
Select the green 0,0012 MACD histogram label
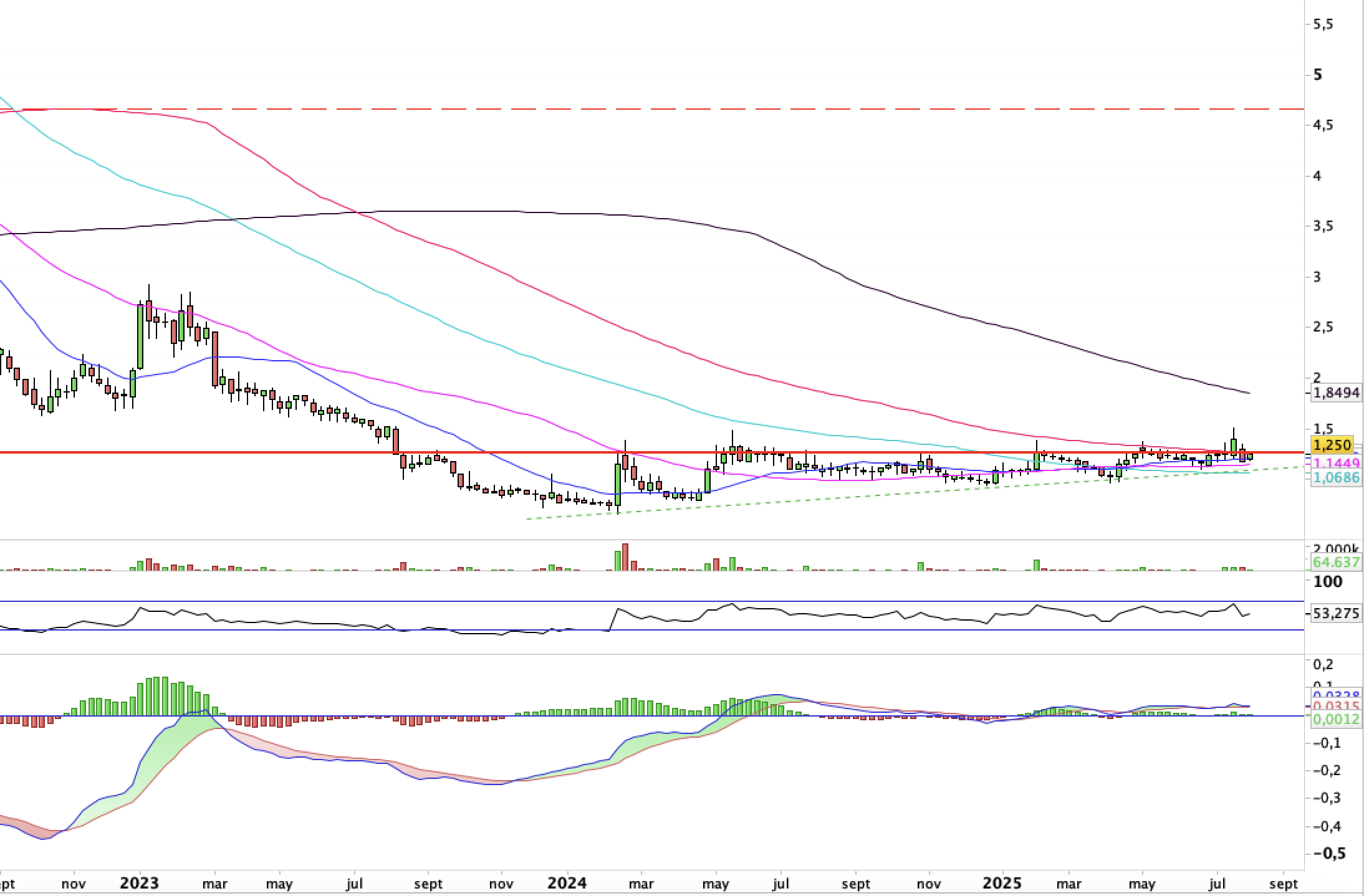pyautogui.click(x=1336, y=720)
